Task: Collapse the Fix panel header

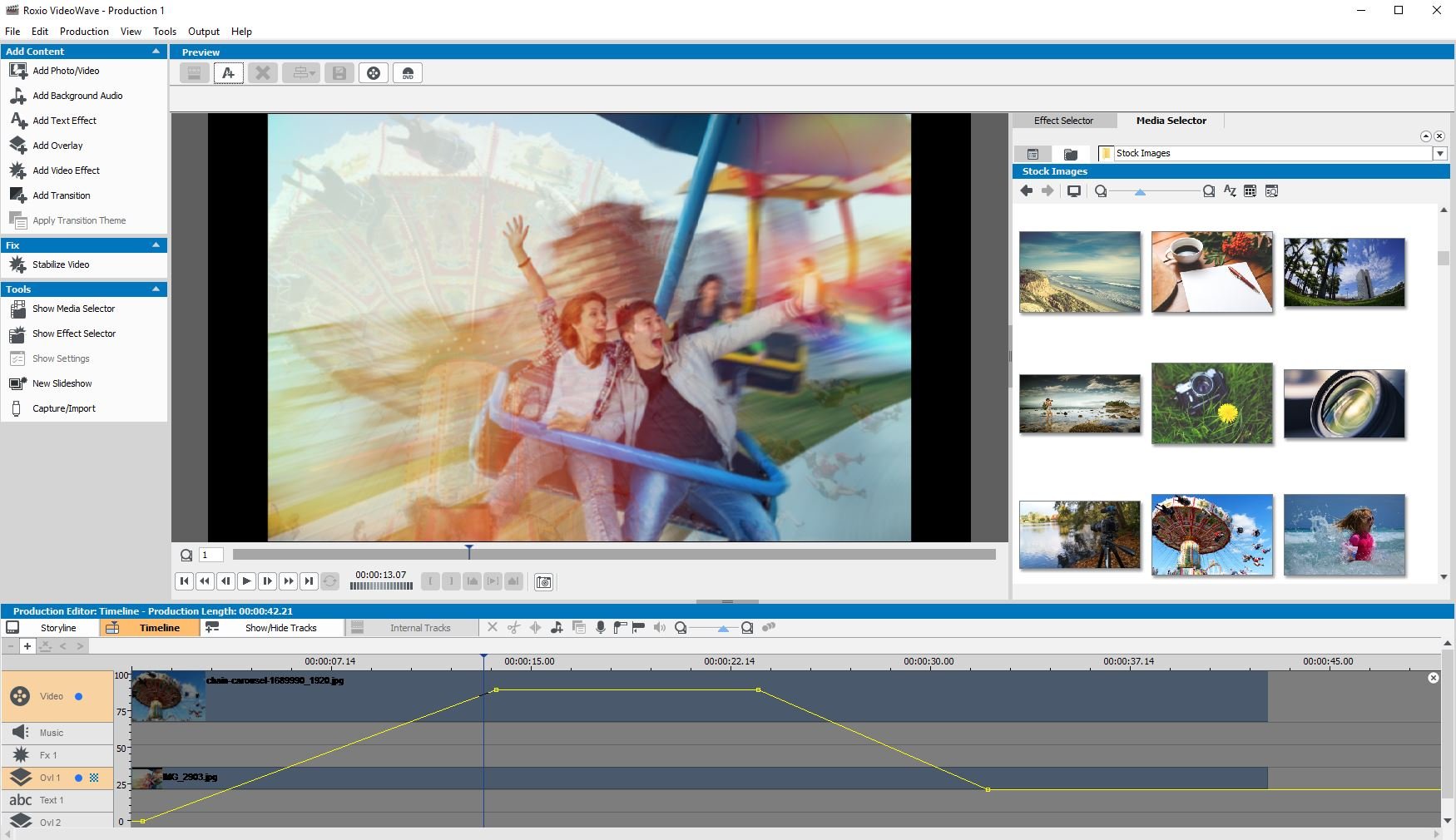Action: pos(156,245)
